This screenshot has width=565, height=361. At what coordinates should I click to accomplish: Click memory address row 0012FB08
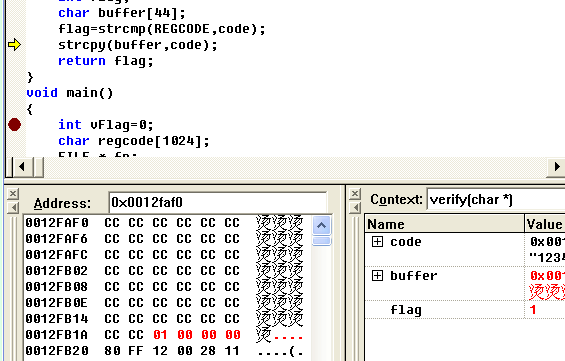(164, 287)
